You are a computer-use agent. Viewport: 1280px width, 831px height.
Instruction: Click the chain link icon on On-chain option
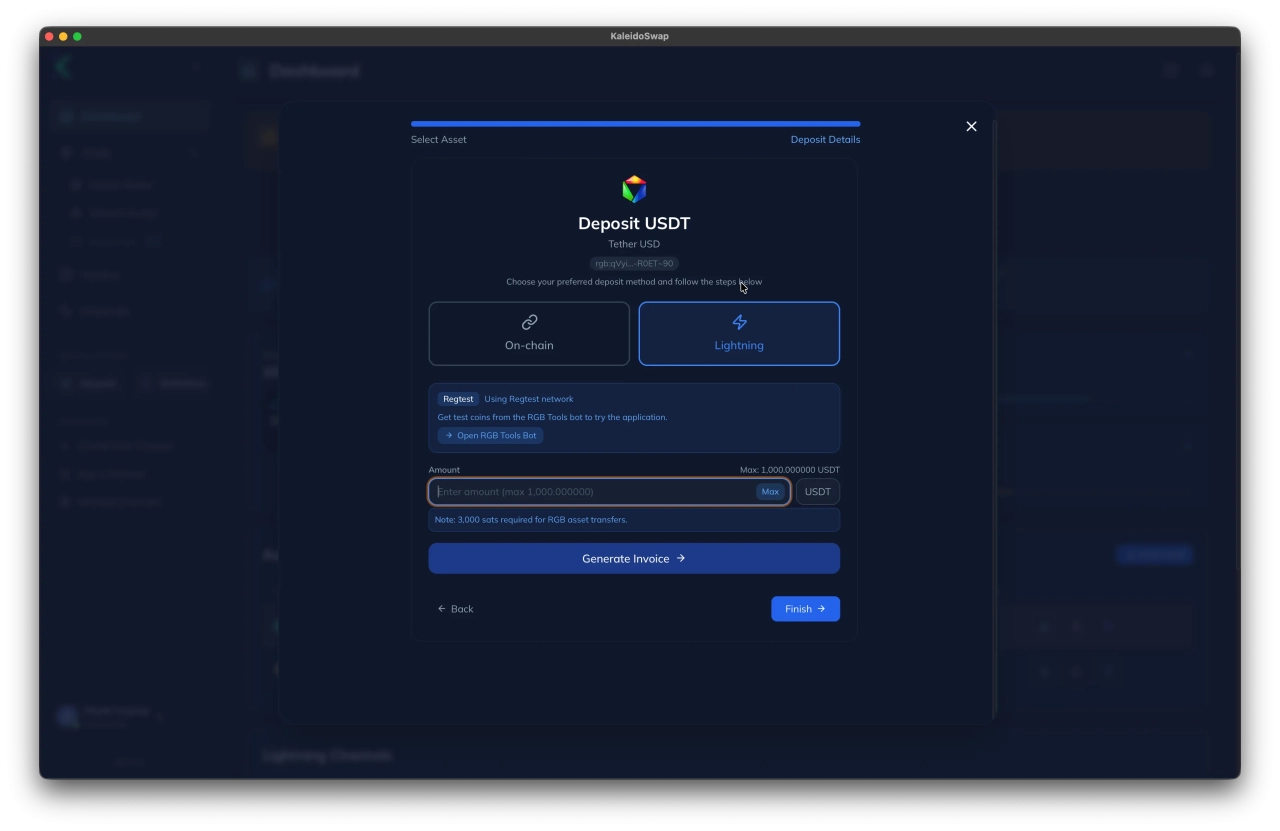click(x=529, y=322)
